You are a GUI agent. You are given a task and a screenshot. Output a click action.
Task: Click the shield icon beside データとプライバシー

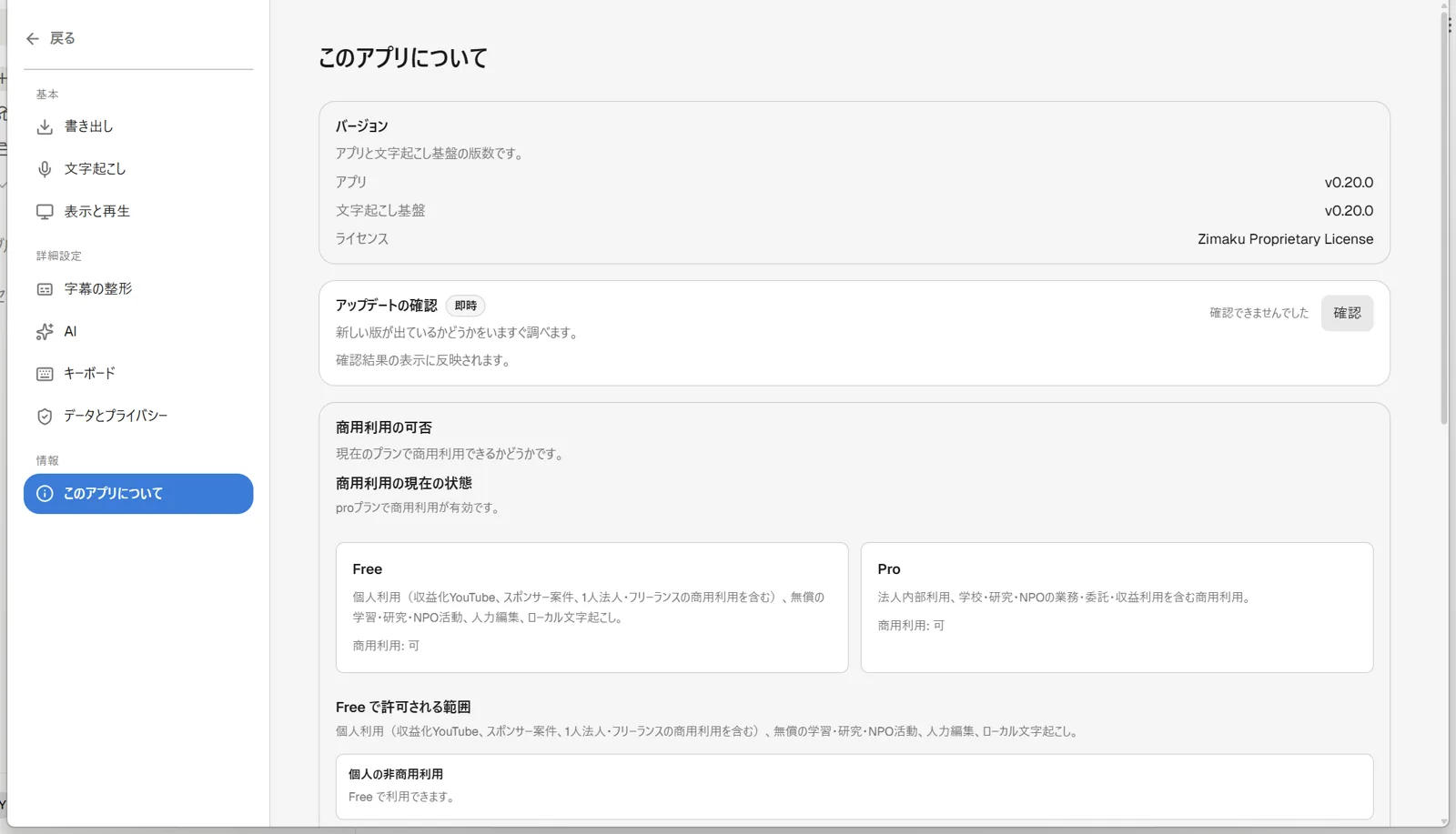45,417
